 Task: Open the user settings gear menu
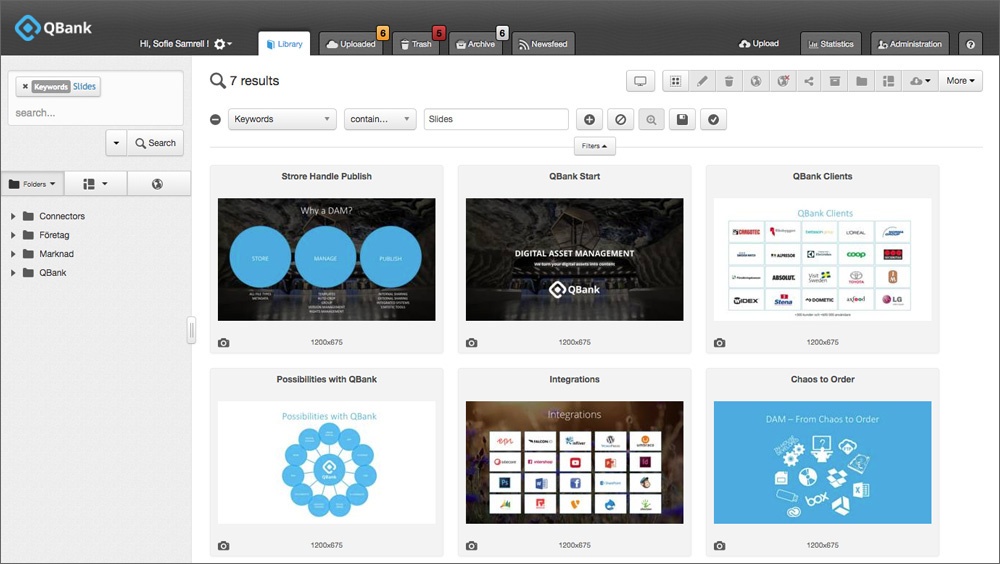click(223, 44)
